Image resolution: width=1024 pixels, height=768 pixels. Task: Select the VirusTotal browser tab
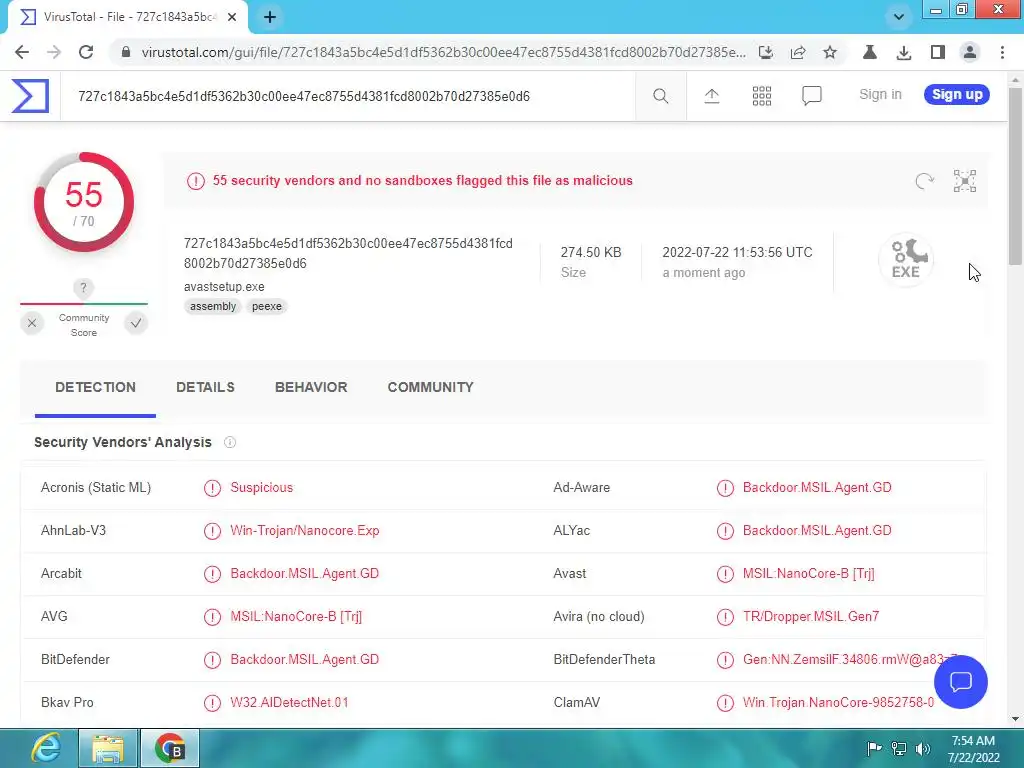pos(127,18)
